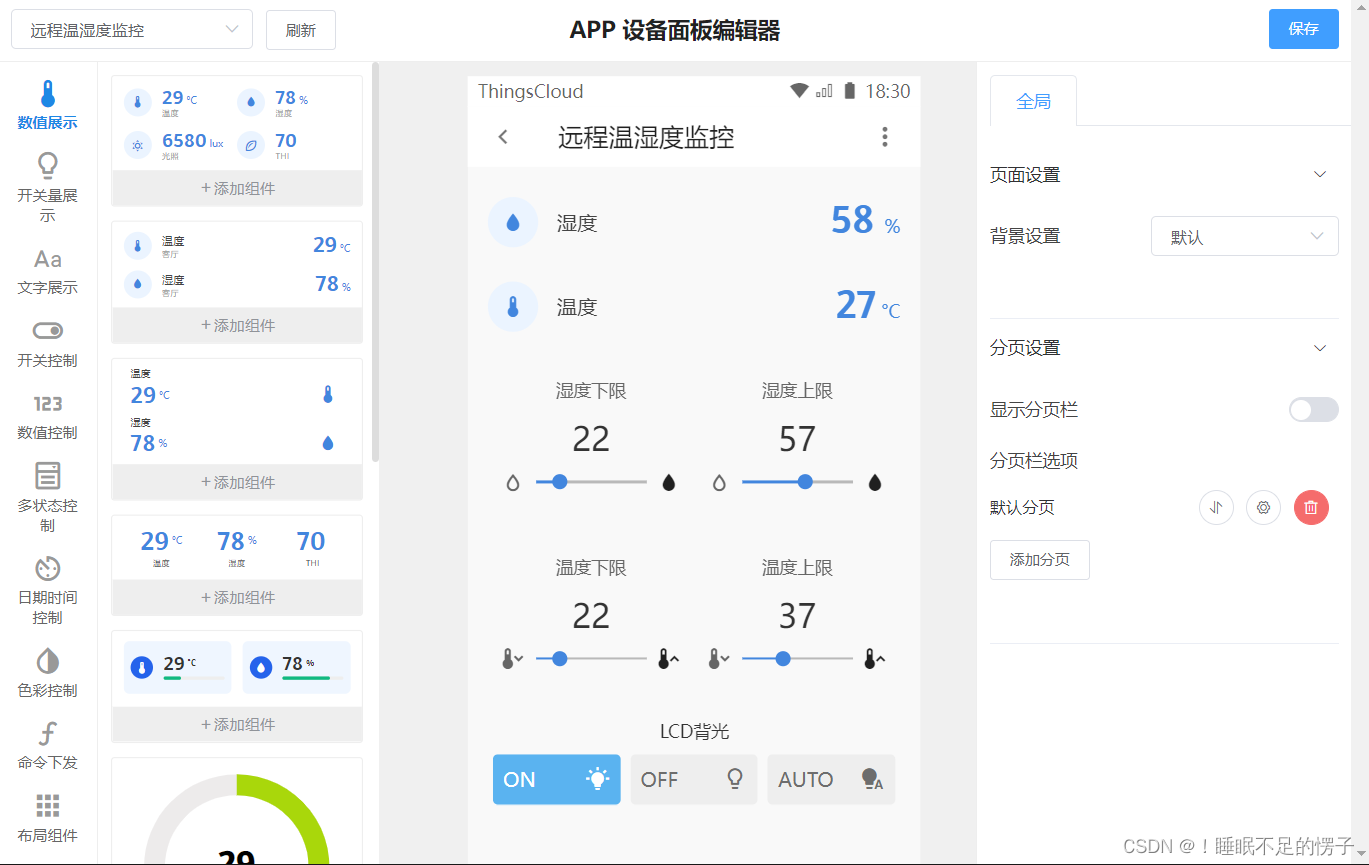Set LCD背光 to OFF

[694, 779]
